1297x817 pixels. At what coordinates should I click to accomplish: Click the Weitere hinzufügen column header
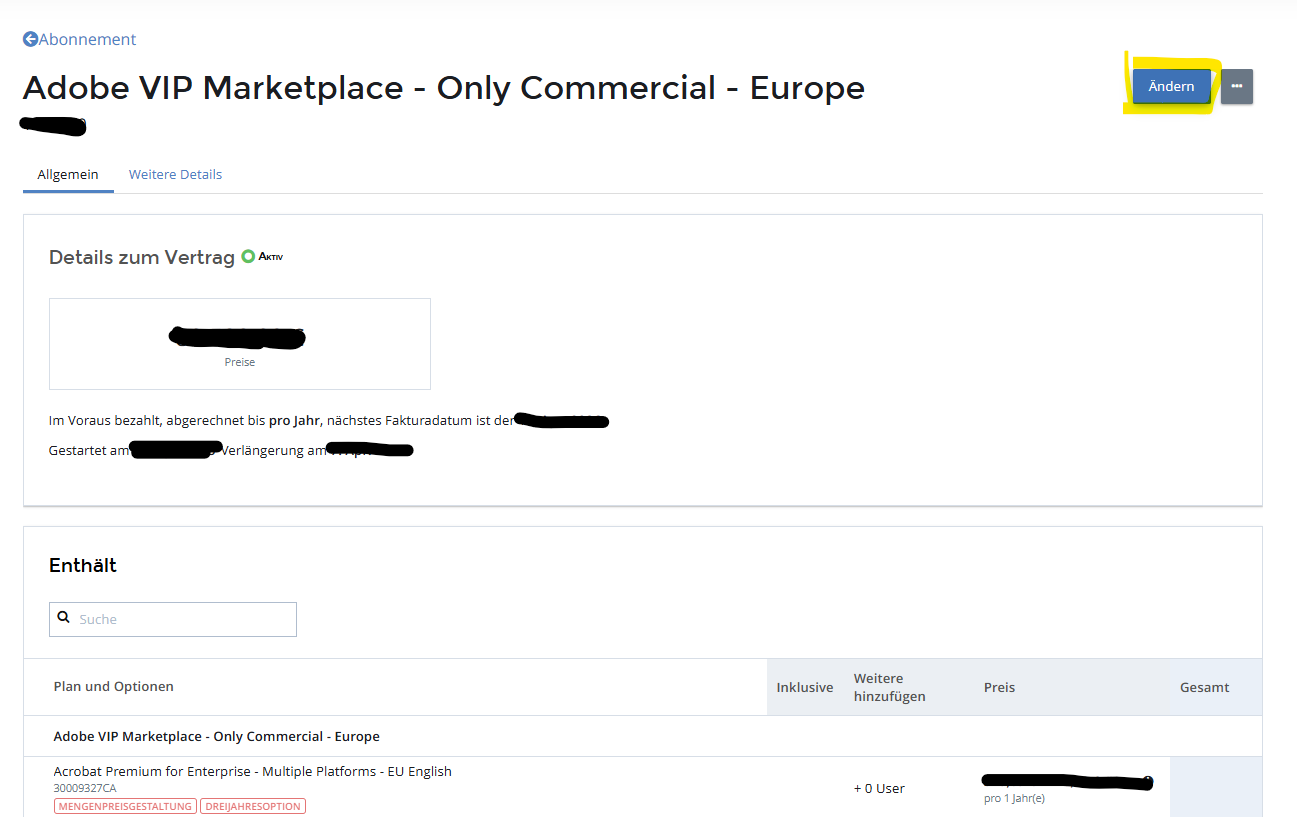pos(889,687)
